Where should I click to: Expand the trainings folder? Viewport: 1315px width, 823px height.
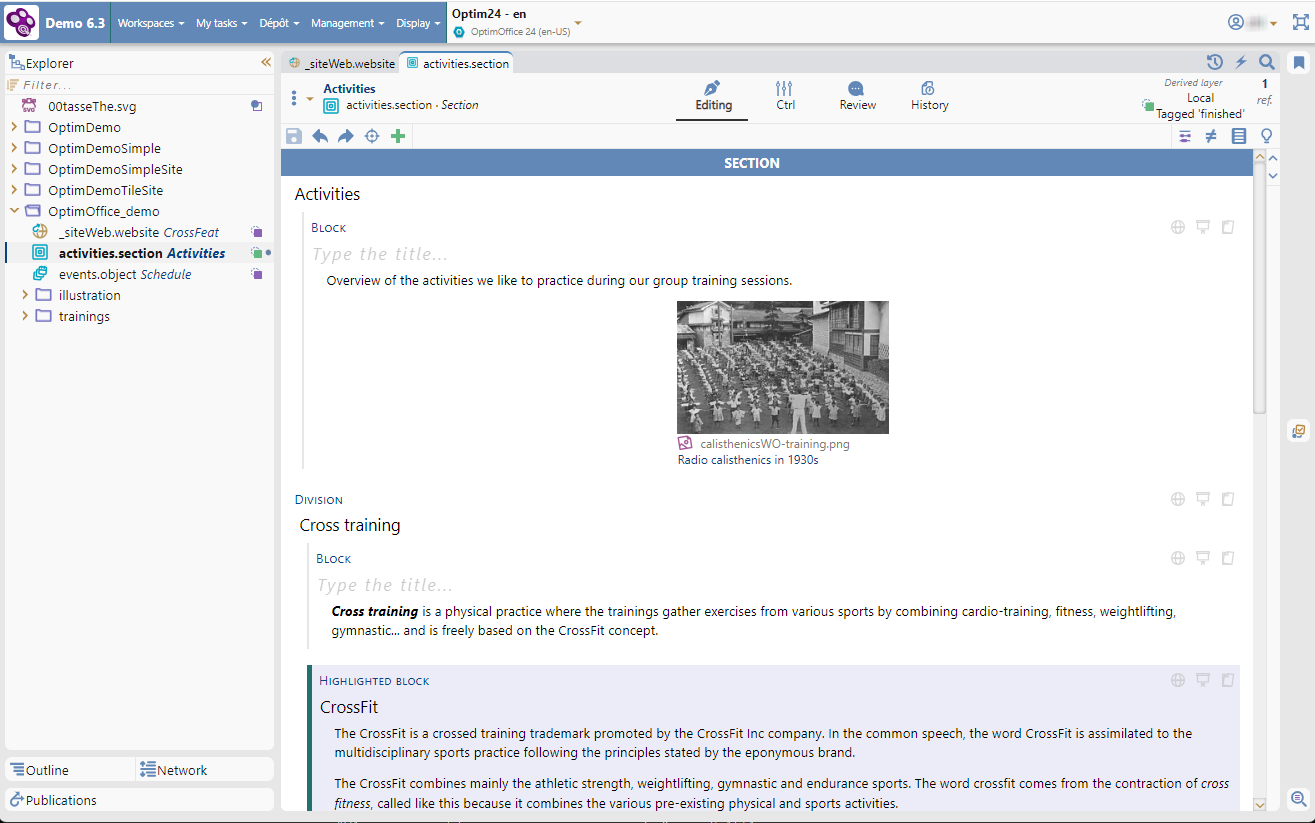25,316
